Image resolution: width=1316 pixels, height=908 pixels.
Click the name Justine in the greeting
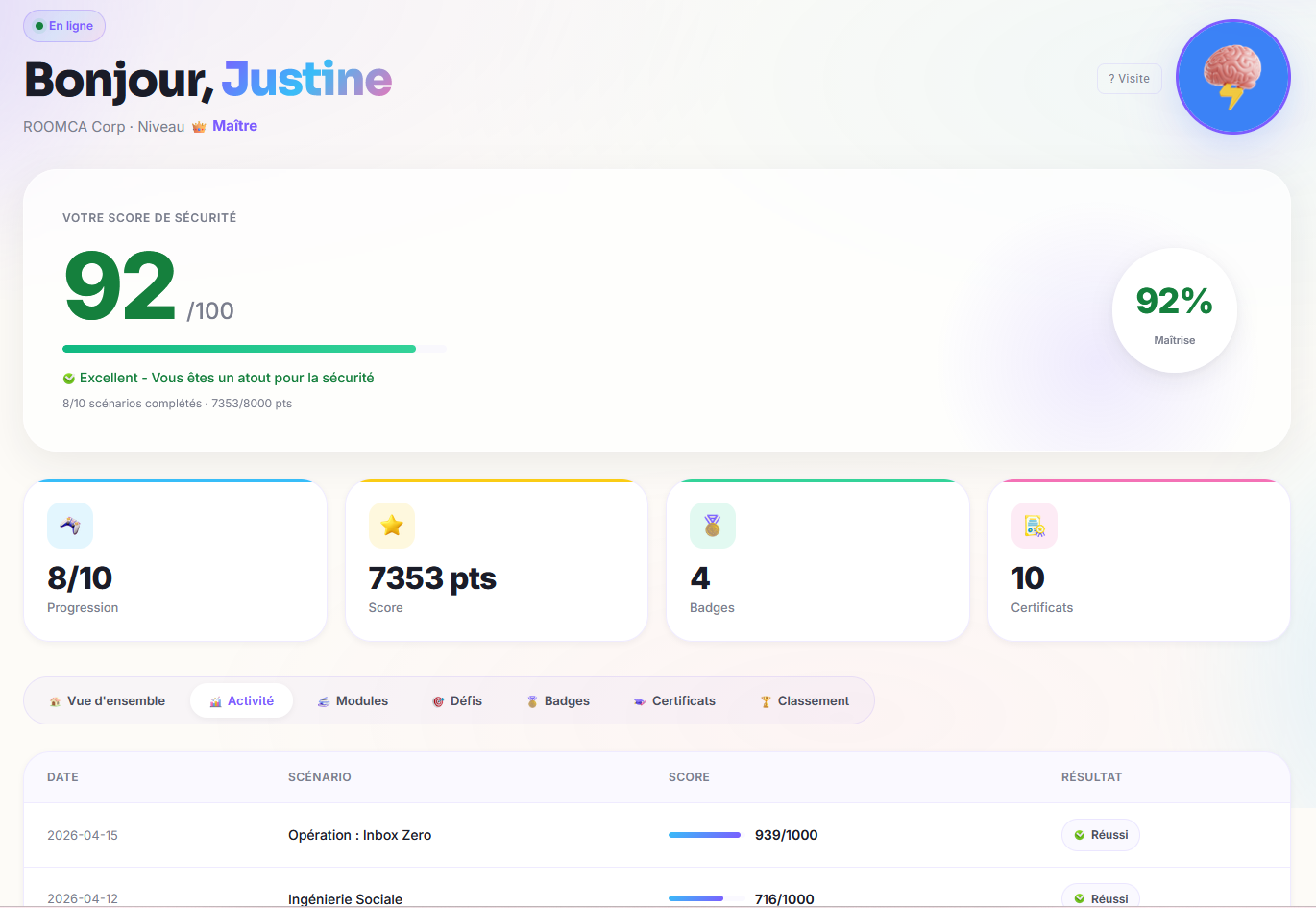pyautogui.click(x=306, y=80)
